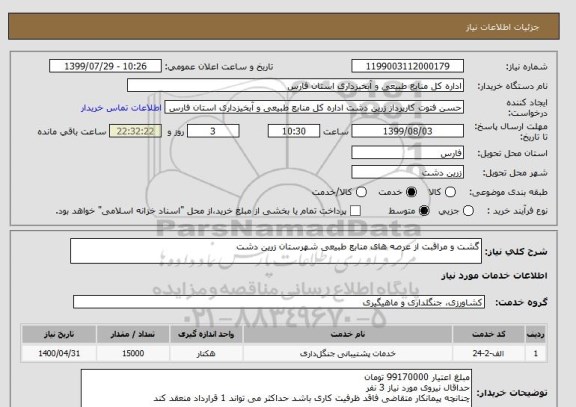Viewport: 576px width, 407px height.
Task: Click the تعداد / مقدار column header
Action: tap(133, 334)
